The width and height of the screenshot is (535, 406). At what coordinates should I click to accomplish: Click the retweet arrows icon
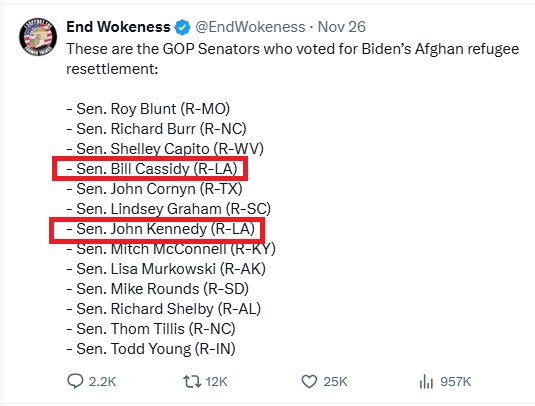point(192,381)
